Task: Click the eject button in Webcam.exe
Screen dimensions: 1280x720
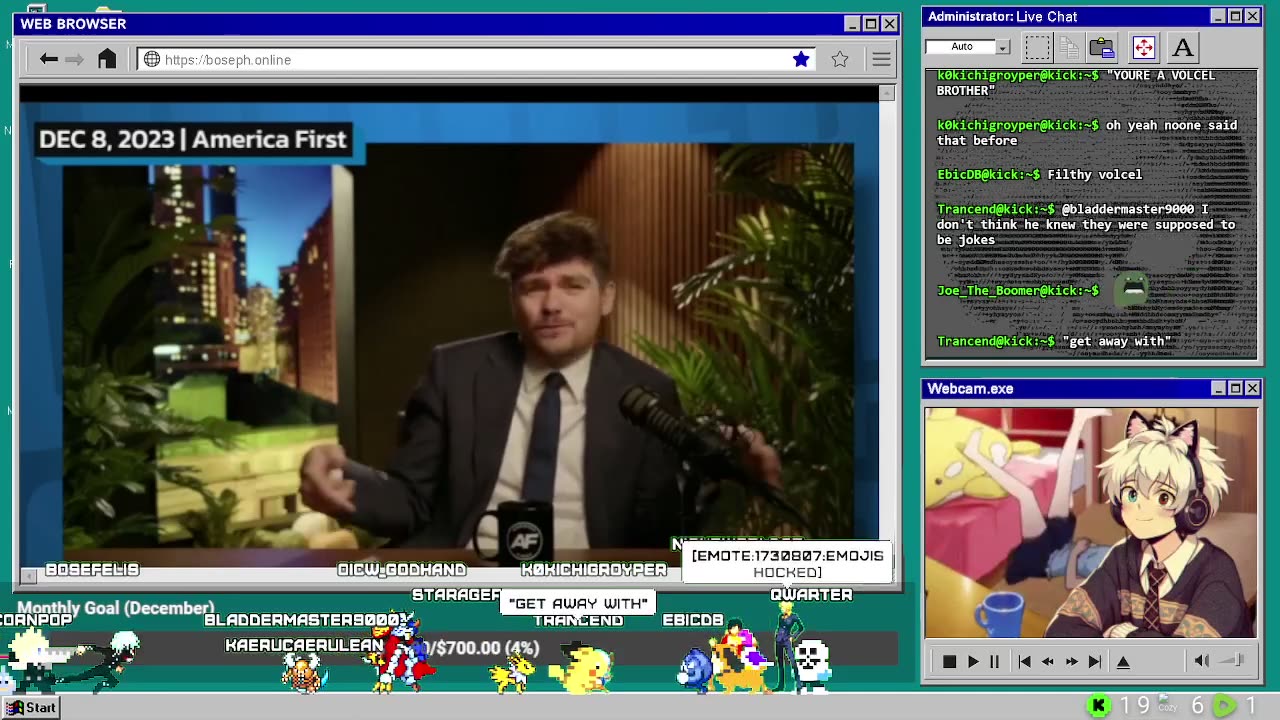Action: point(1123,662)
